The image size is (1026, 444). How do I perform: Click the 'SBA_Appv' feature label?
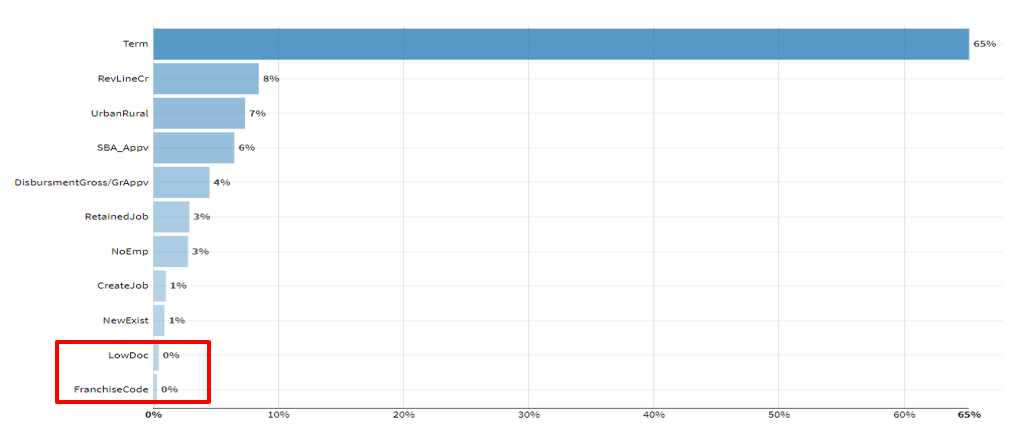(122, 148)
